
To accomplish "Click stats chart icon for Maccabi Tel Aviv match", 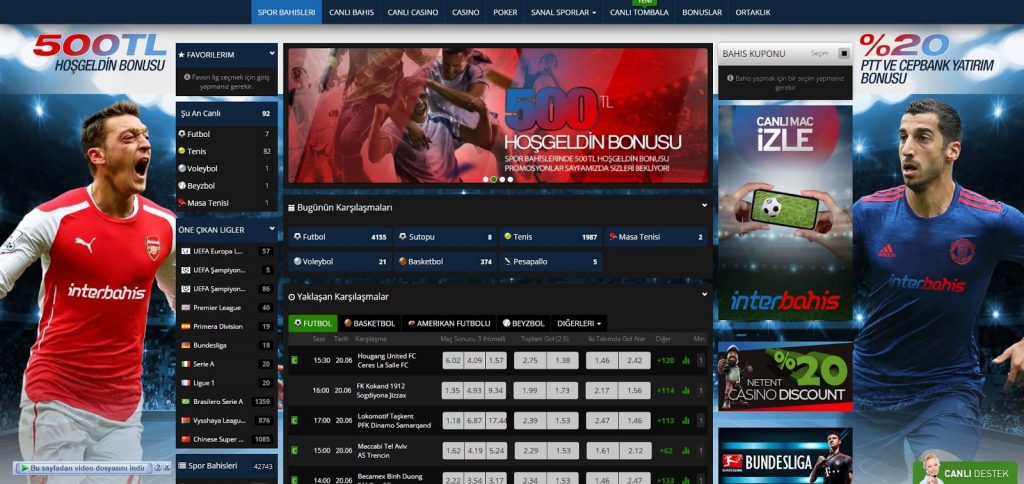I will click(686, 451).
